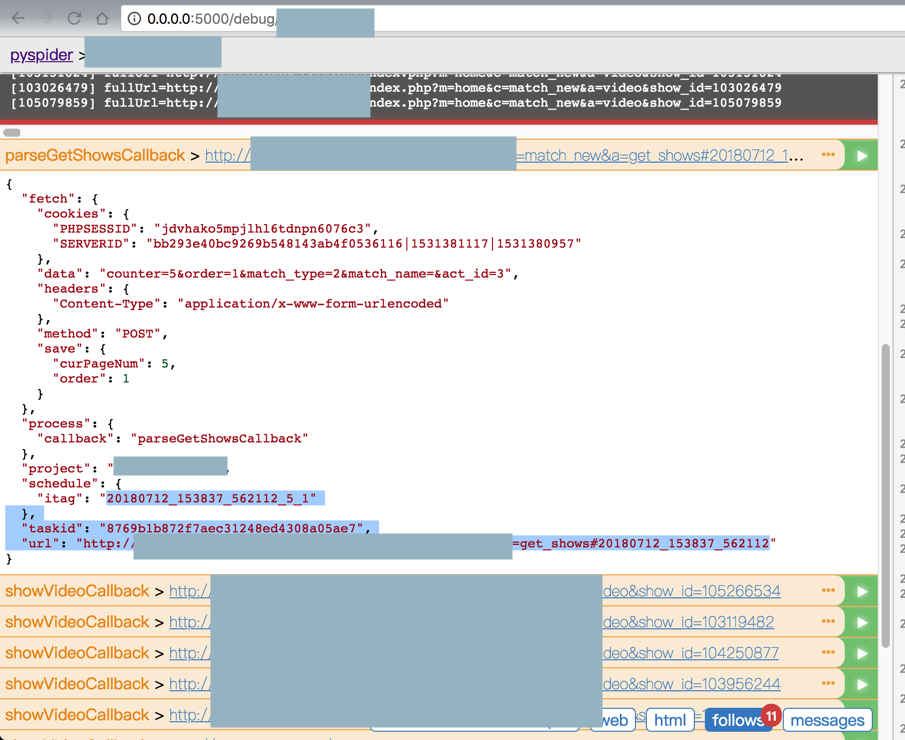Click the address bar URL field
Screen dimensions: 905x740
[513, 18]
